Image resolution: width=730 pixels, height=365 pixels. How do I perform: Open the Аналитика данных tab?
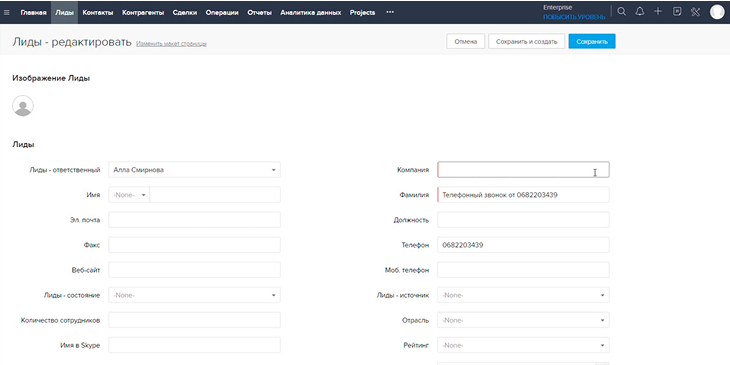coord(311,13)
